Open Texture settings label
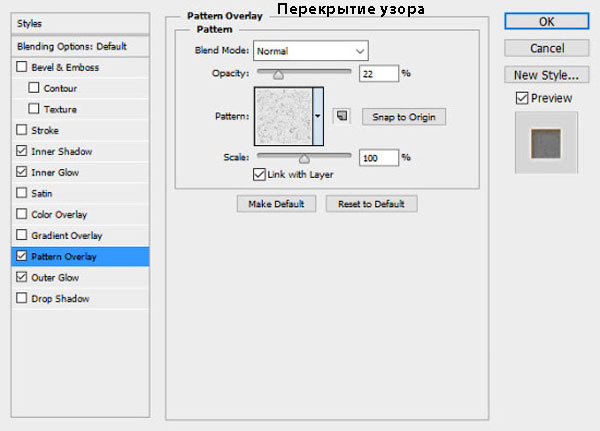Screen dimensions: 600x431 (x=60, y=109)
